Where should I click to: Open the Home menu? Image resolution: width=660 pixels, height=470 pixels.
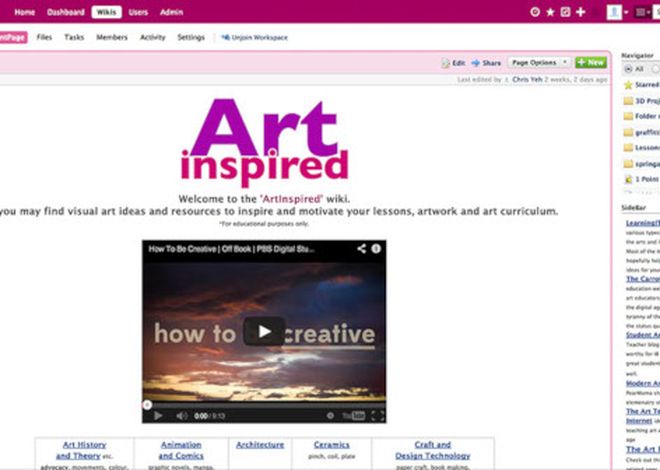[24, 12]
